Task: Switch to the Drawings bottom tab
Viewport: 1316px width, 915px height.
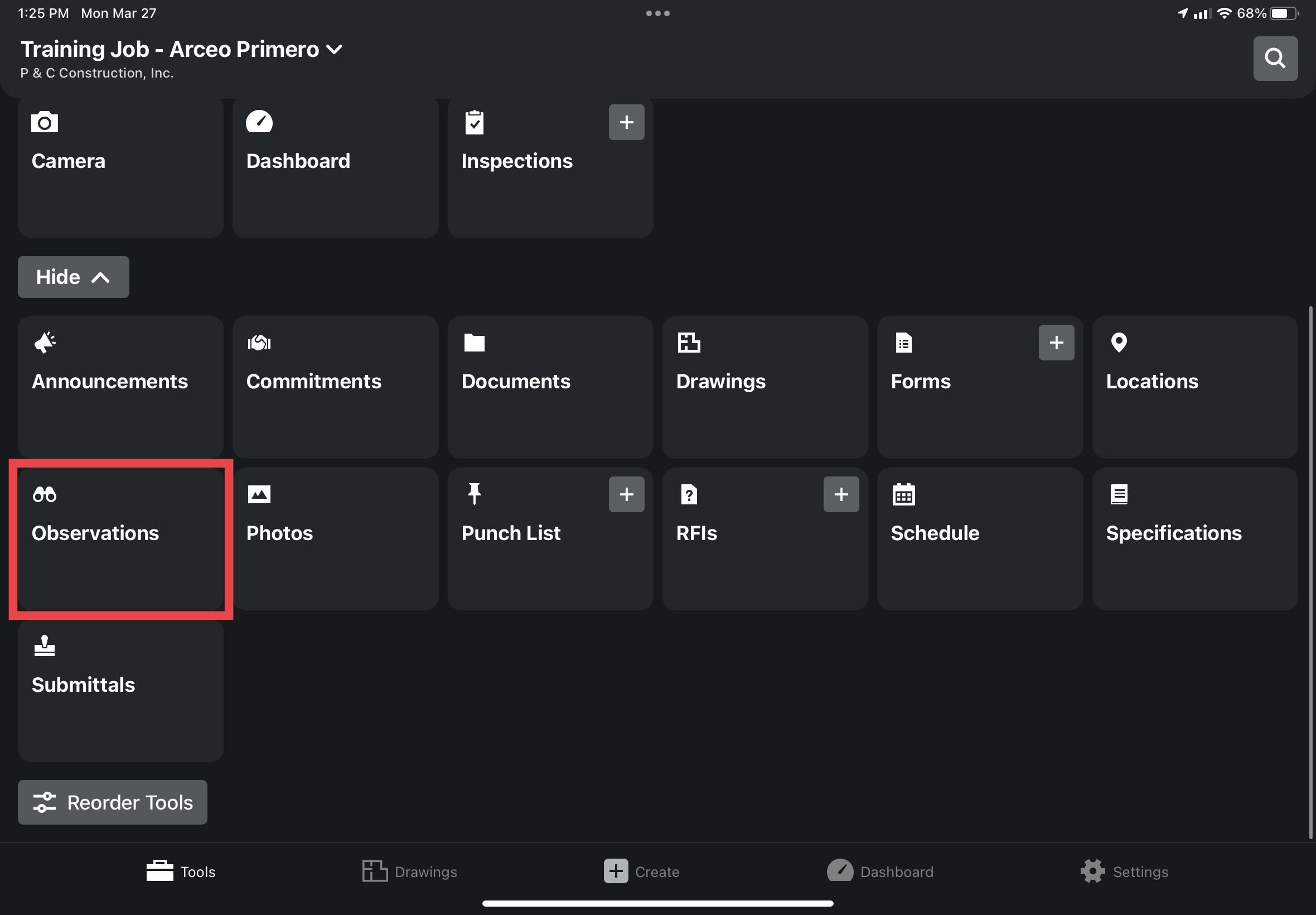Action: point(410,871)
